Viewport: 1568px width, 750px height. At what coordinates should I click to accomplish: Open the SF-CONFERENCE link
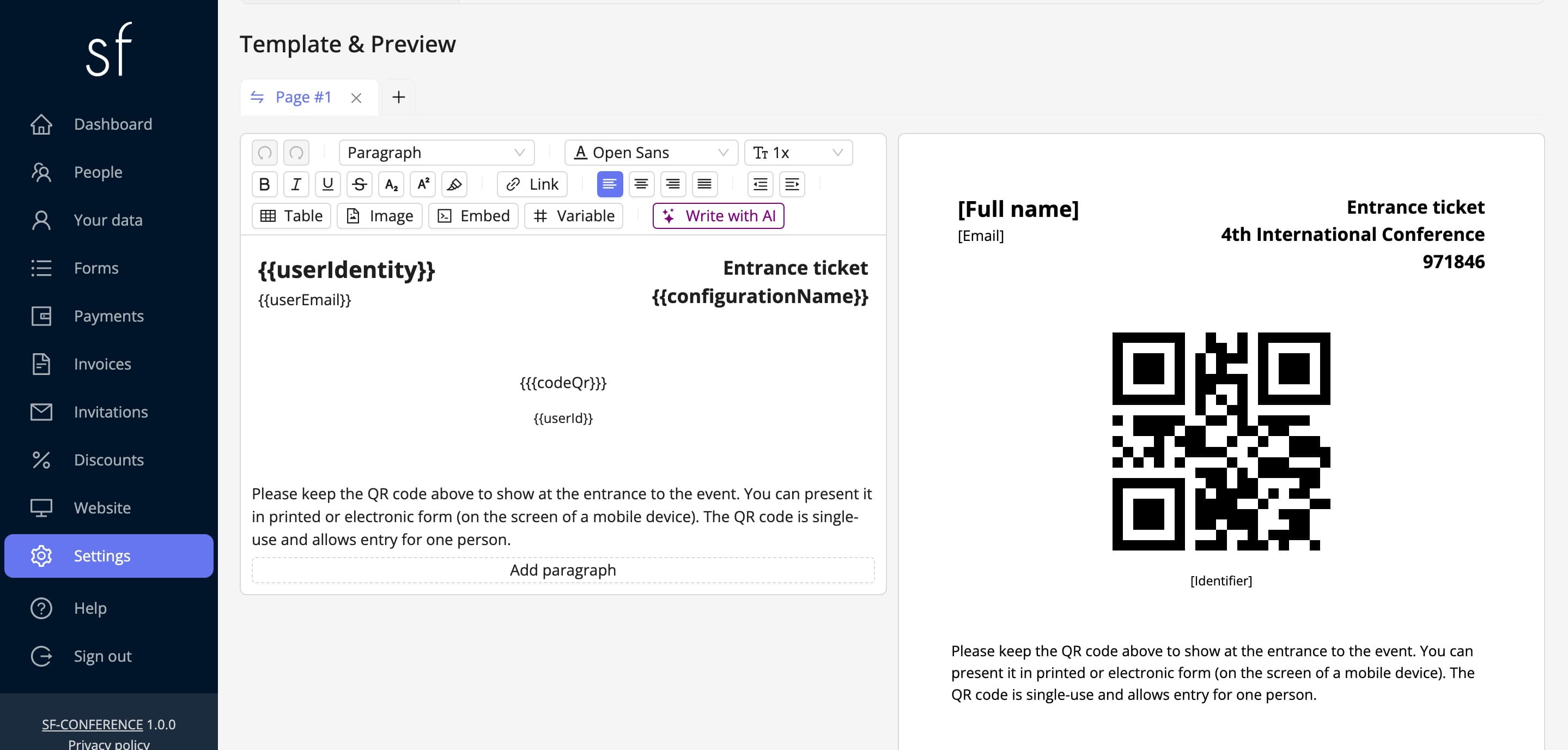pyautogui.click(x=93, y=724)
